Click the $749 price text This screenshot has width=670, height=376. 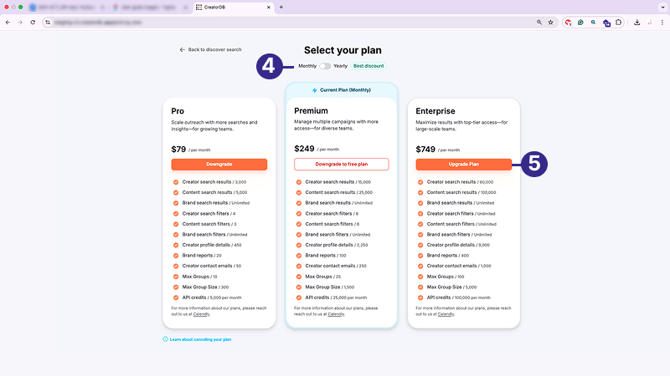(426, 149)
